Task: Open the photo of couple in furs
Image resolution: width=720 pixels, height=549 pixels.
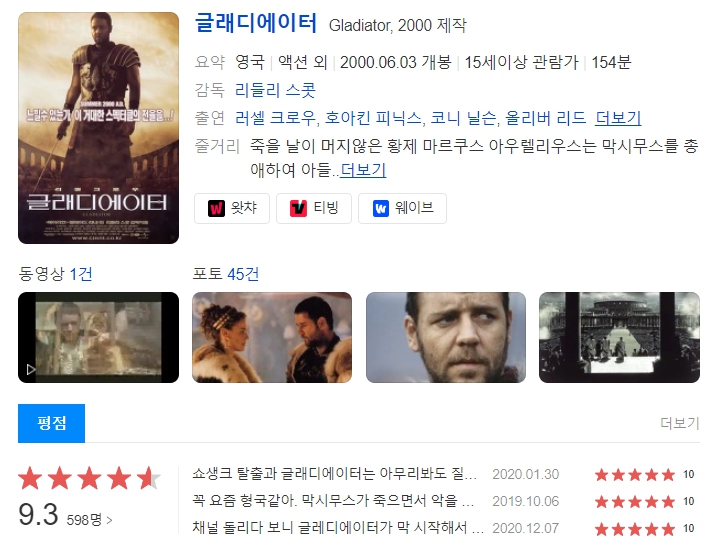Action: [272, 337]
